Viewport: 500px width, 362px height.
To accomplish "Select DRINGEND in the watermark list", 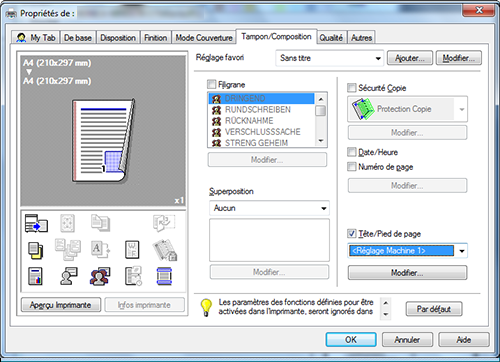I will (261, 99).
